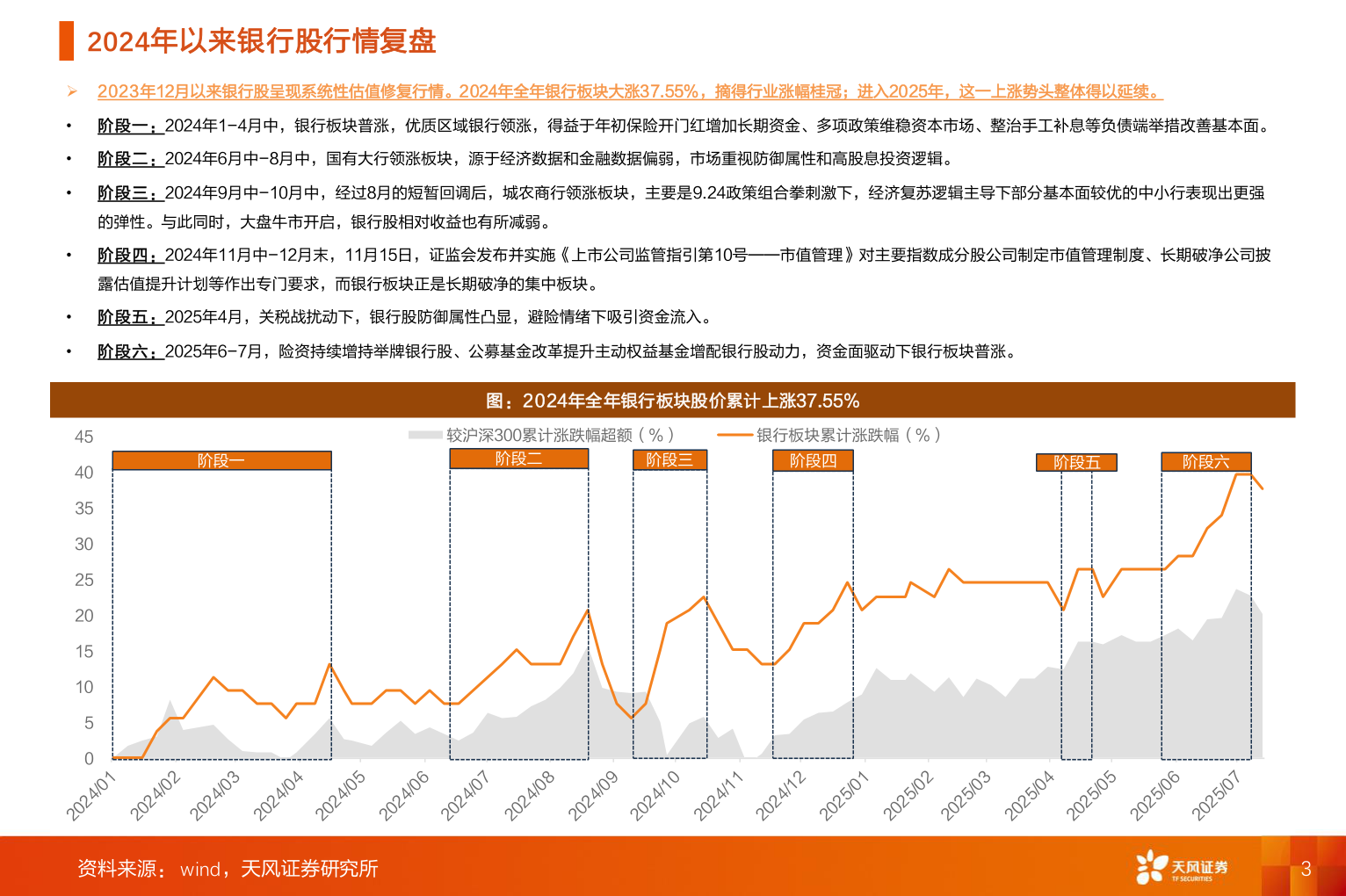Click the 天风证券 flower logo icon

pyautogui.click(x=1151, y=867)
